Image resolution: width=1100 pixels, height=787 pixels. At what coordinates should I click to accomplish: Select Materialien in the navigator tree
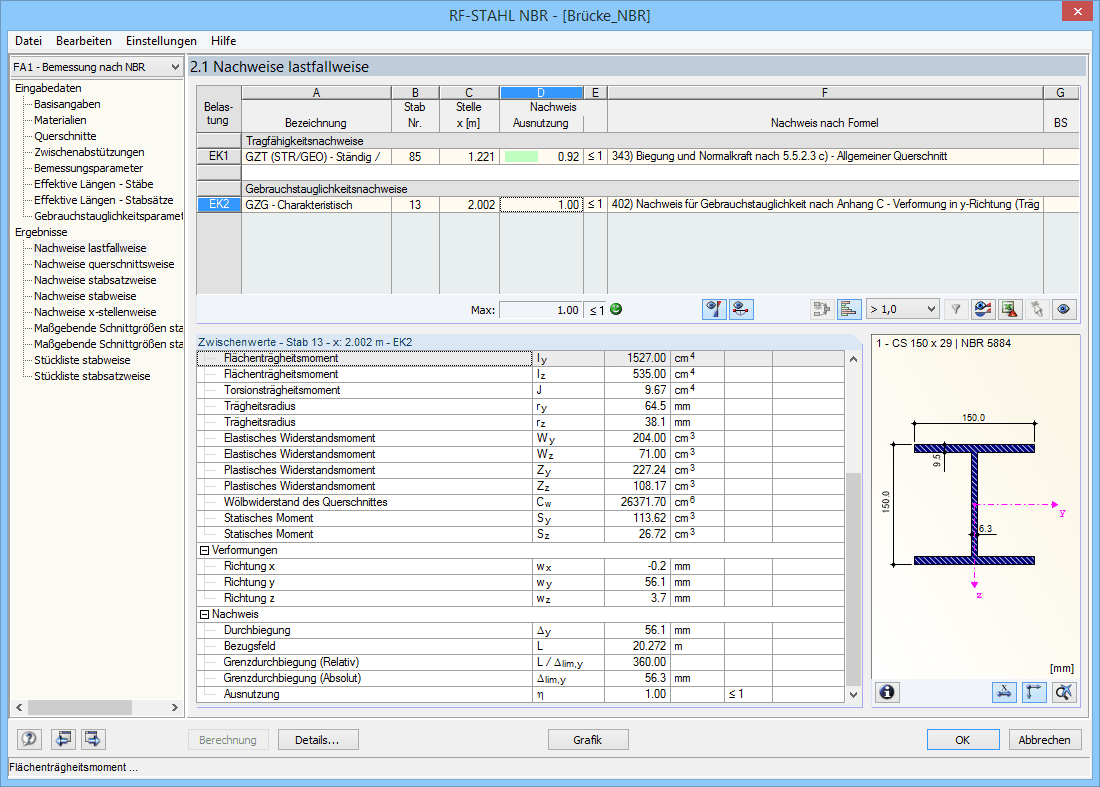coord(60,120)
